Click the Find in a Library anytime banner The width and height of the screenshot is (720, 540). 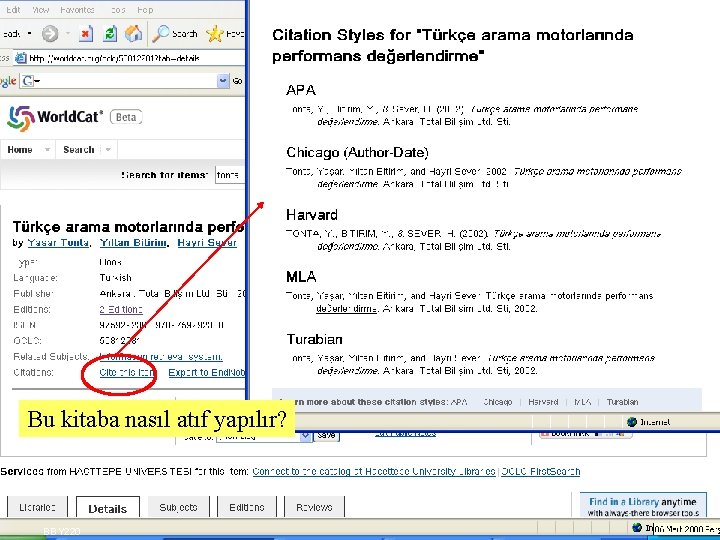tap(643, 506)
